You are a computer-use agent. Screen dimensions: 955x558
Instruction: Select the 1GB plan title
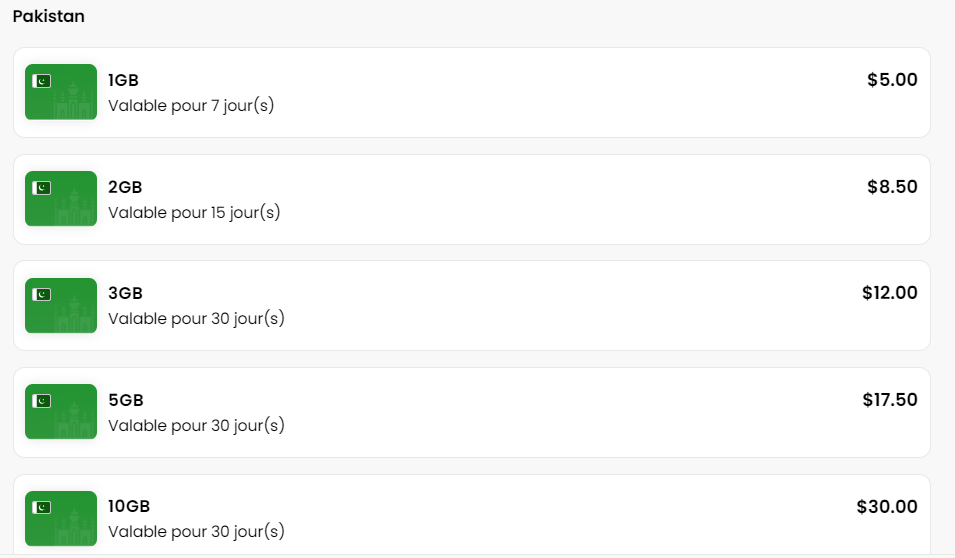tap(124, 80)
